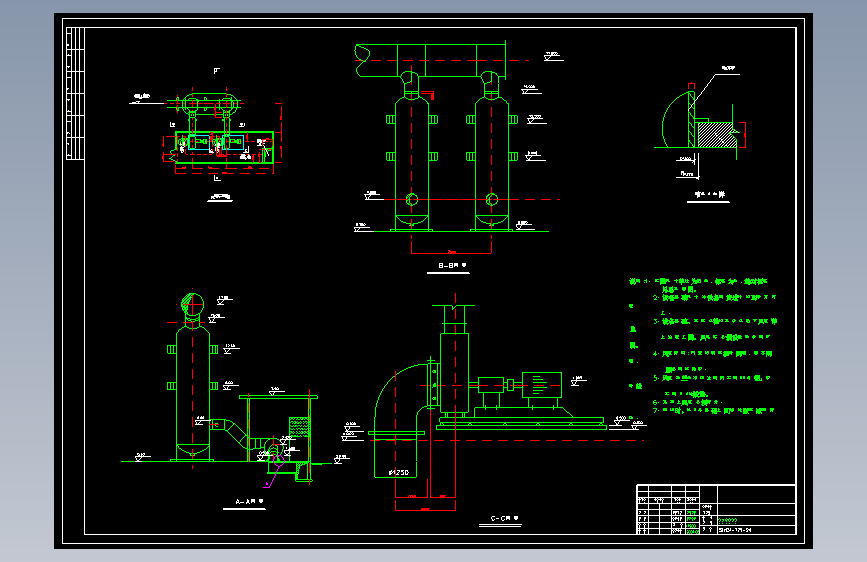Image resolution: width=867 pixels, height=562 pixels.
Task: Select the canopy roof in A-A section
Action: (x=278, y=397)
